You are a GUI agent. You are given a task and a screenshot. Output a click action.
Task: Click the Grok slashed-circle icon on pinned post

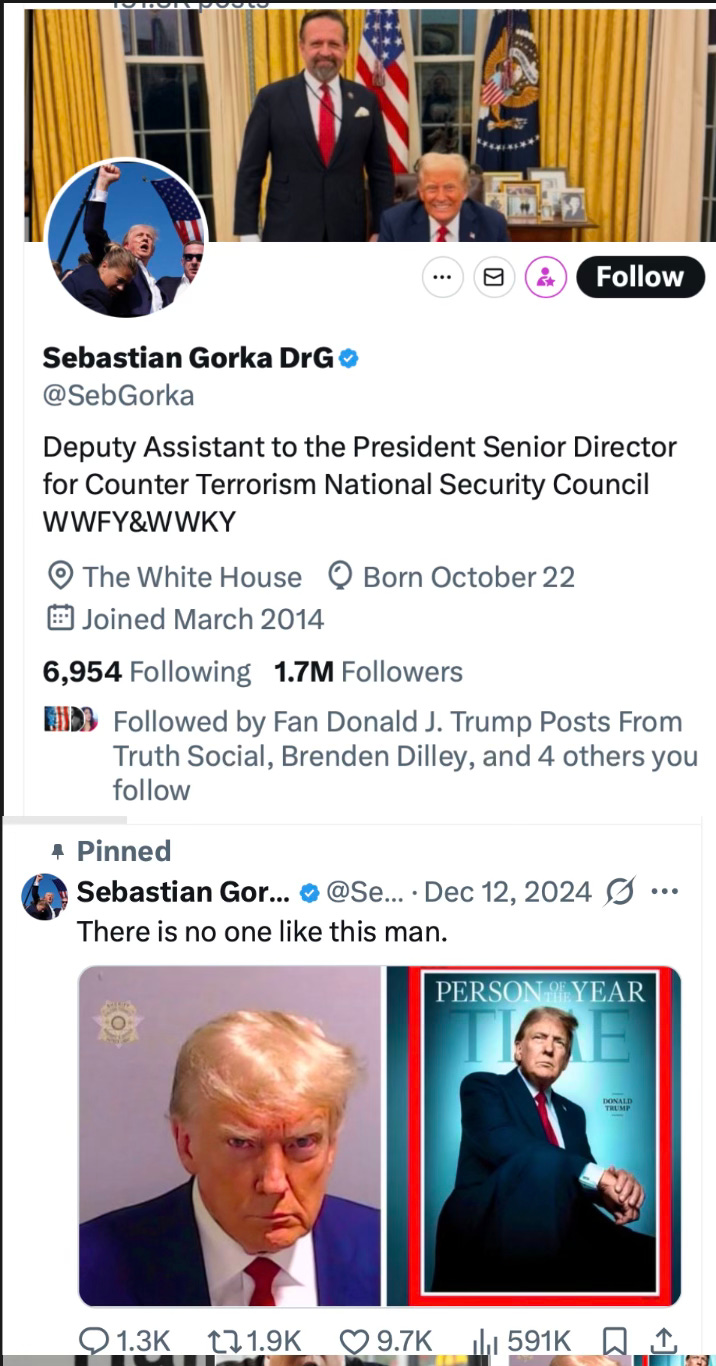pyautogui.click(x=621, y=891)
